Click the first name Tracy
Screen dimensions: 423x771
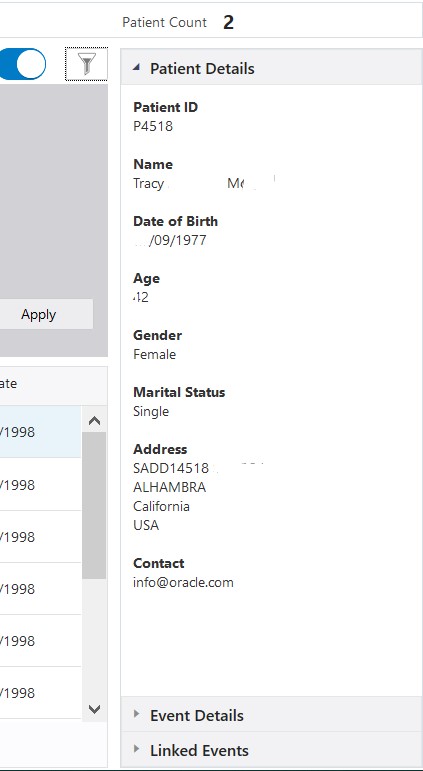point(148,184)
